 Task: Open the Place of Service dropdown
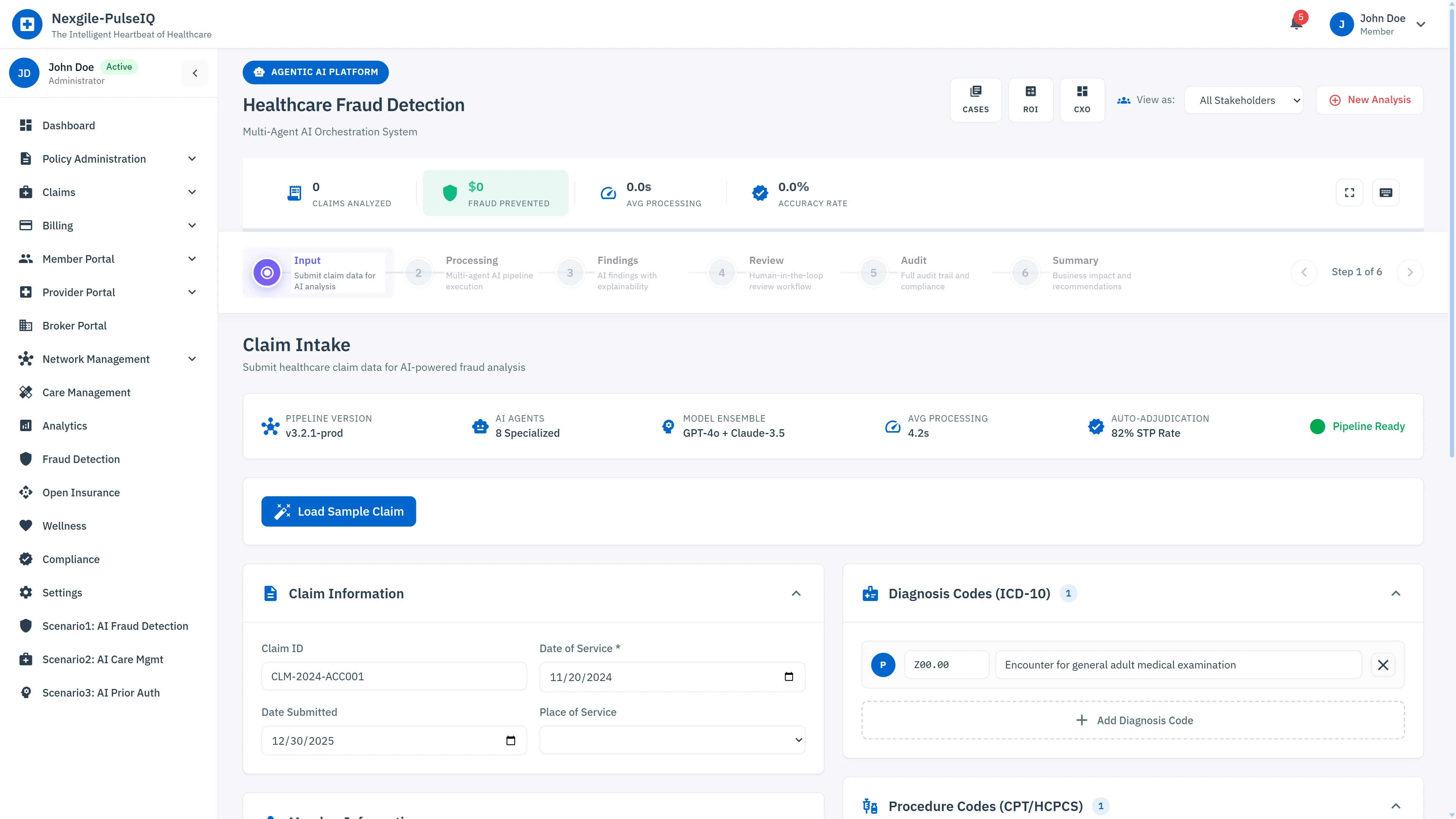click(672, 739)
